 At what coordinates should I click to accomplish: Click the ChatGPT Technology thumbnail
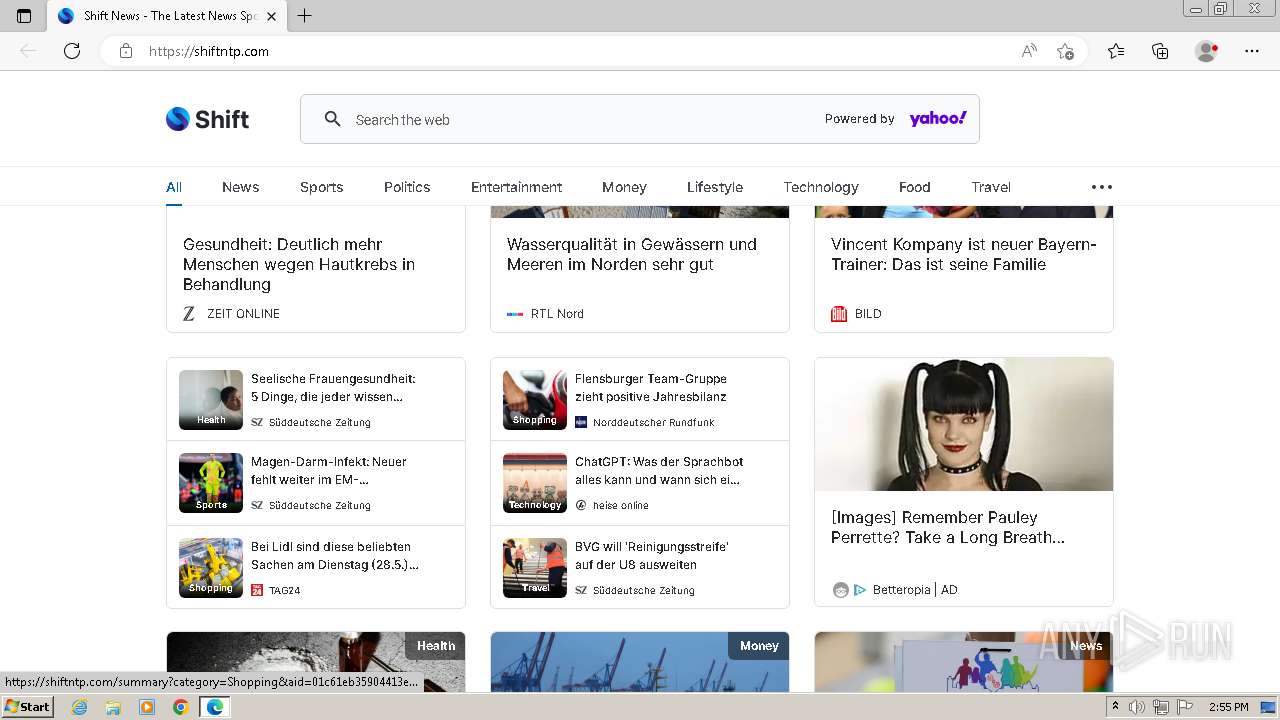pyautogui.click(x=535, y=483)
